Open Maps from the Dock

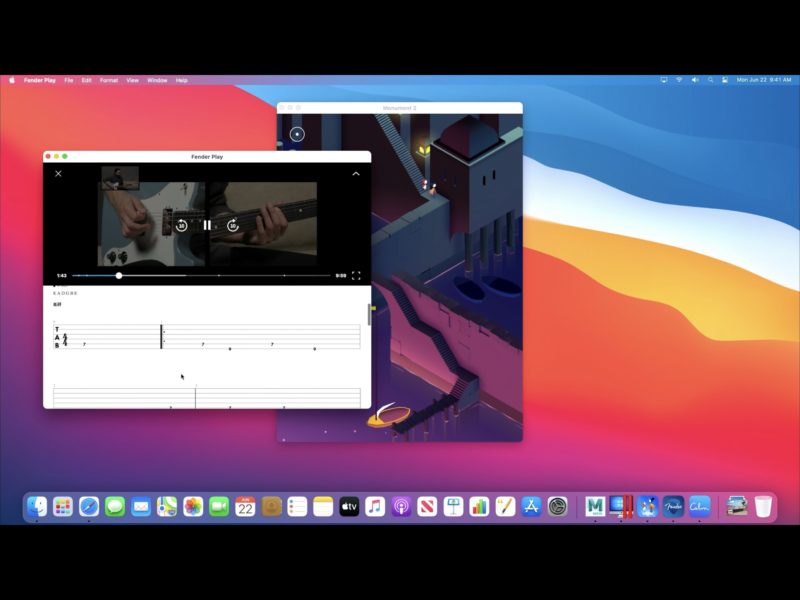tap(167, 507)
